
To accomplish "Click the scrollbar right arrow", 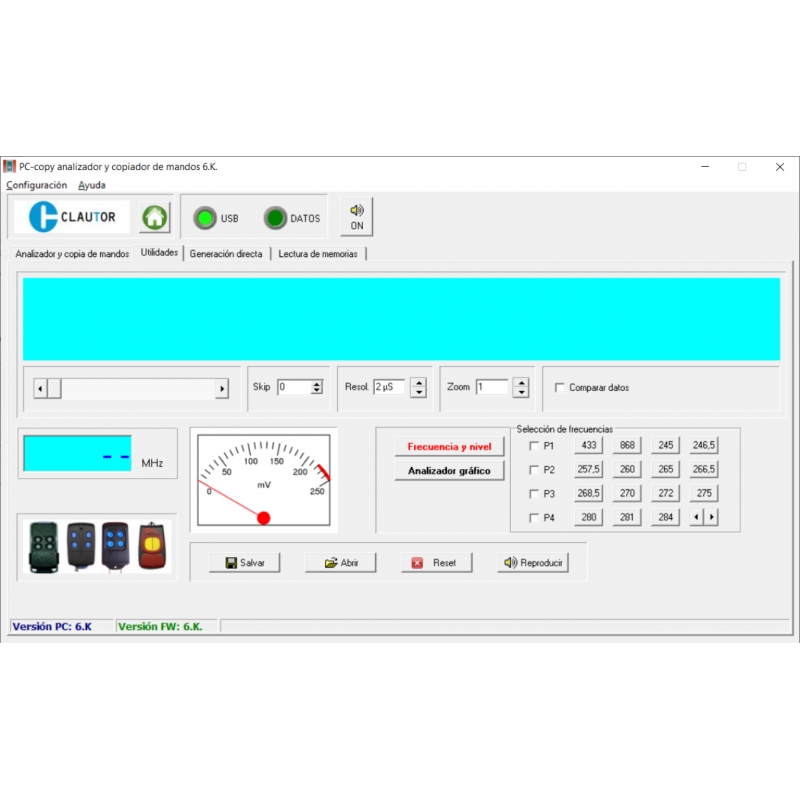I will (x=221, y=389).
